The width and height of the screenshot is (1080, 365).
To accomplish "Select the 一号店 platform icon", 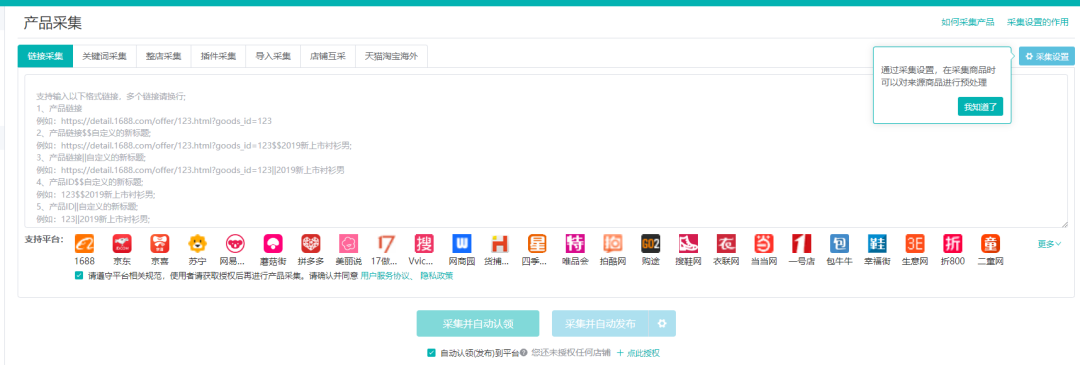I will click(801, 244).
